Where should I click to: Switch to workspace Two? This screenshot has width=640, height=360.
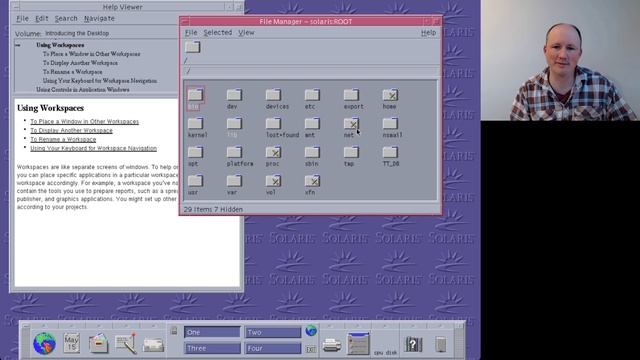273,332
